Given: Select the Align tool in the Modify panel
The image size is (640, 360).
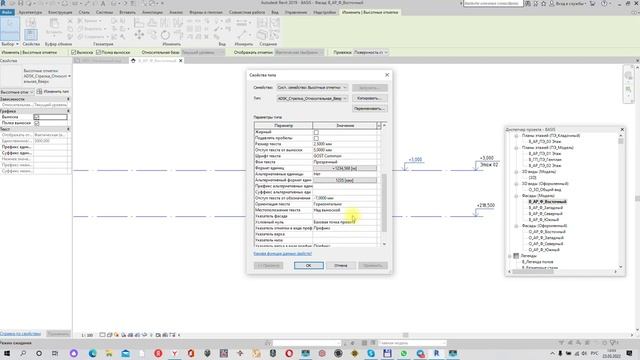Looking at the screenshot, I should 139,23.
